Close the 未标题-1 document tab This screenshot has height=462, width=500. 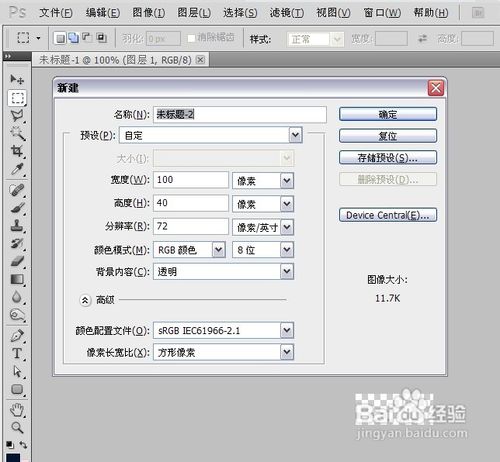[200, 60]
